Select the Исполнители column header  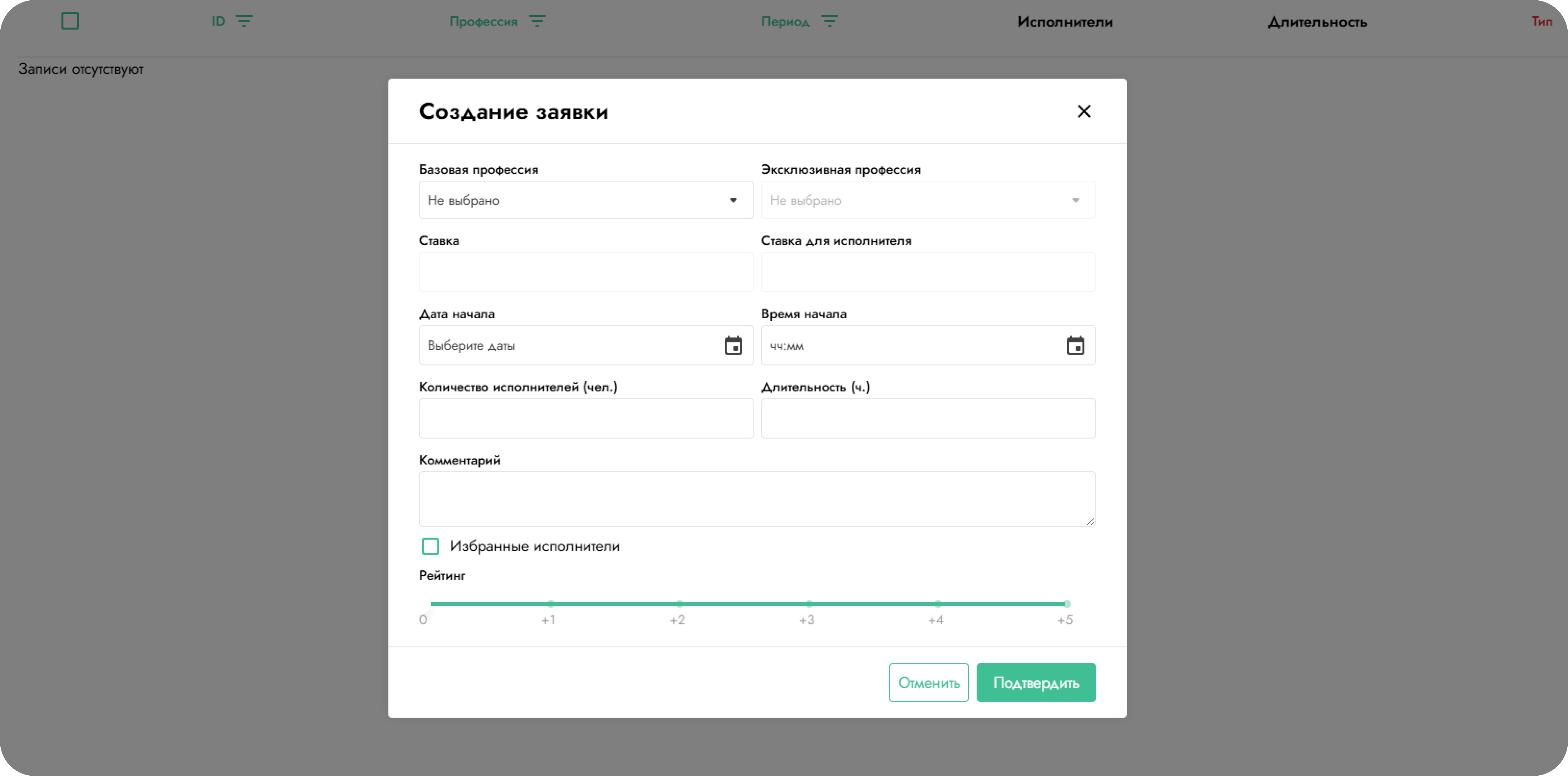click(x=1064, y=22)
